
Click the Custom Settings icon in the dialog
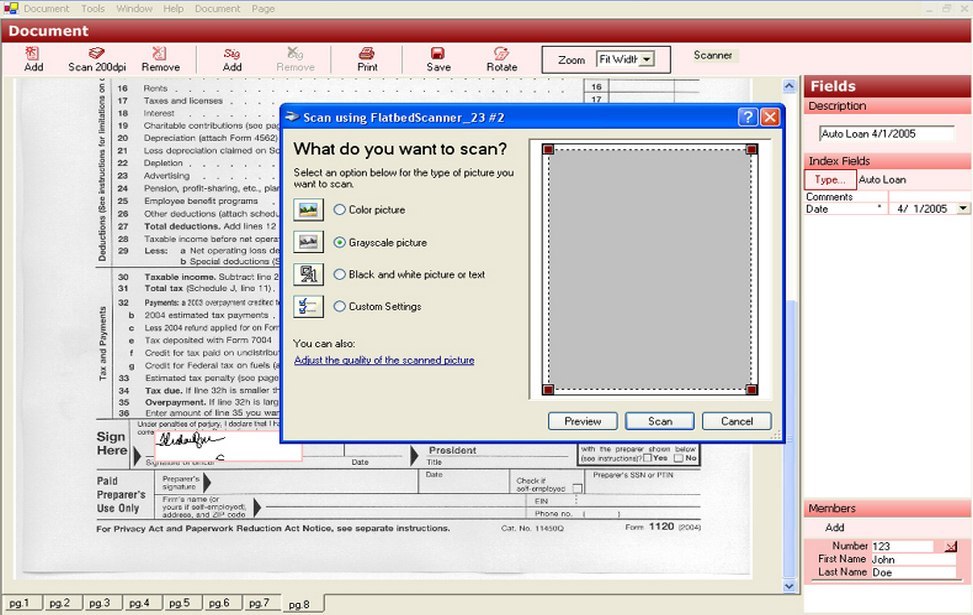(307, 306)
